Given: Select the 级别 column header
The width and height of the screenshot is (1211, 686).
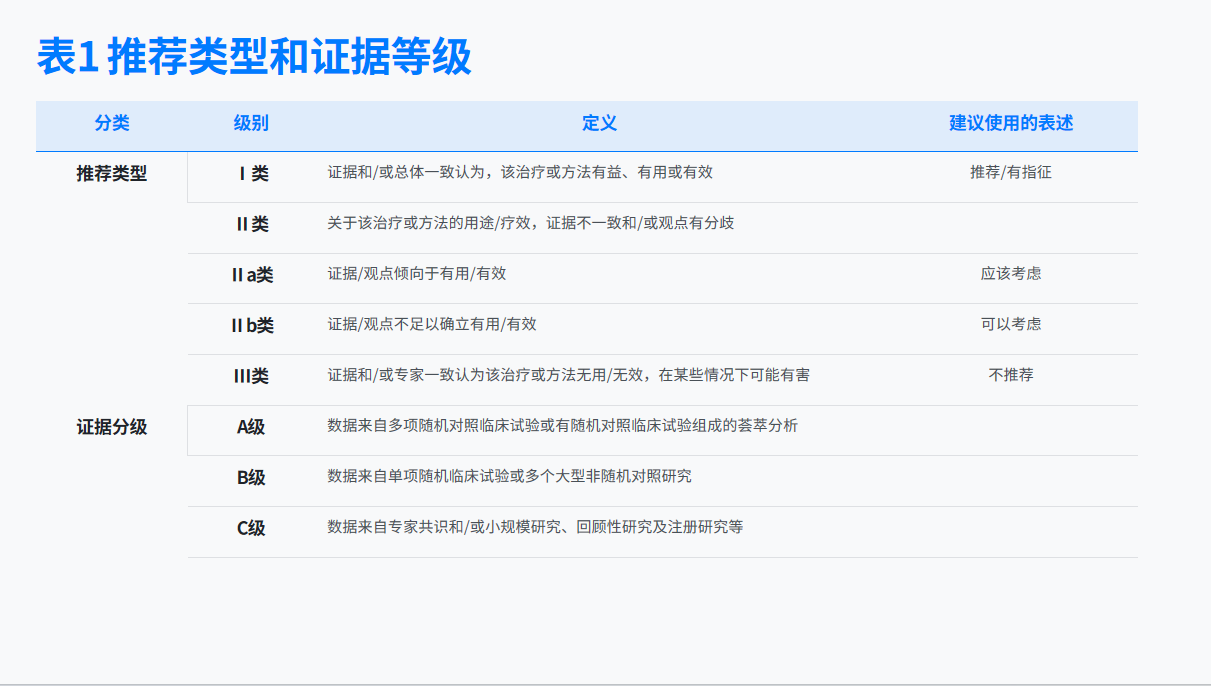Looking at the screenshot, I should 250,123.
